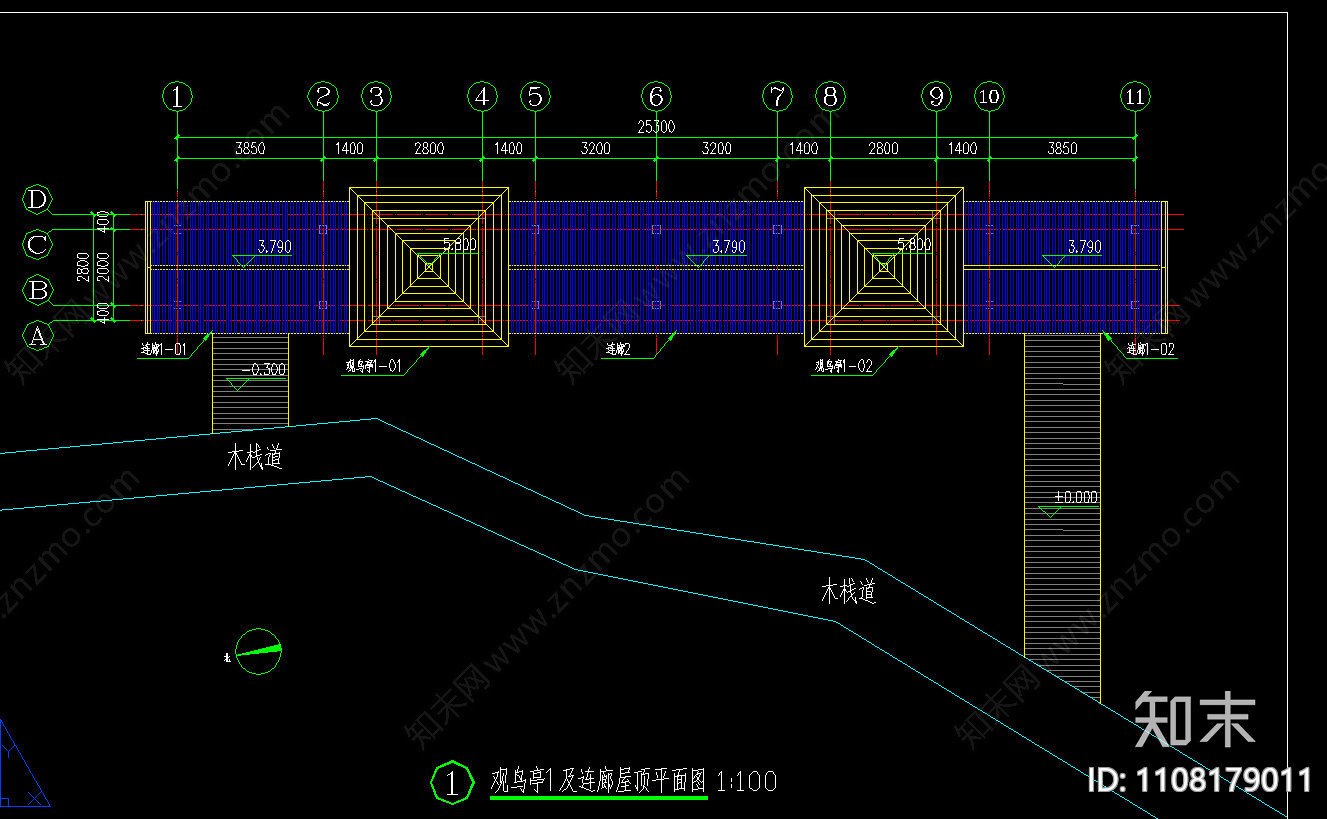The image size is (1327, 819).
Task: Select dimension 1400 between axes 4 and 5
Action: point(508,148)
